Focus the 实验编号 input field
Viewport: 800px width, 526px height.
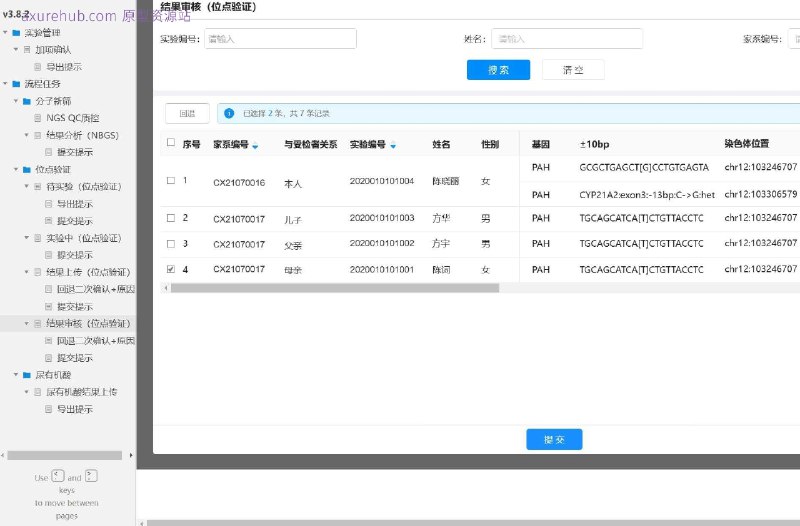point(280,39)
